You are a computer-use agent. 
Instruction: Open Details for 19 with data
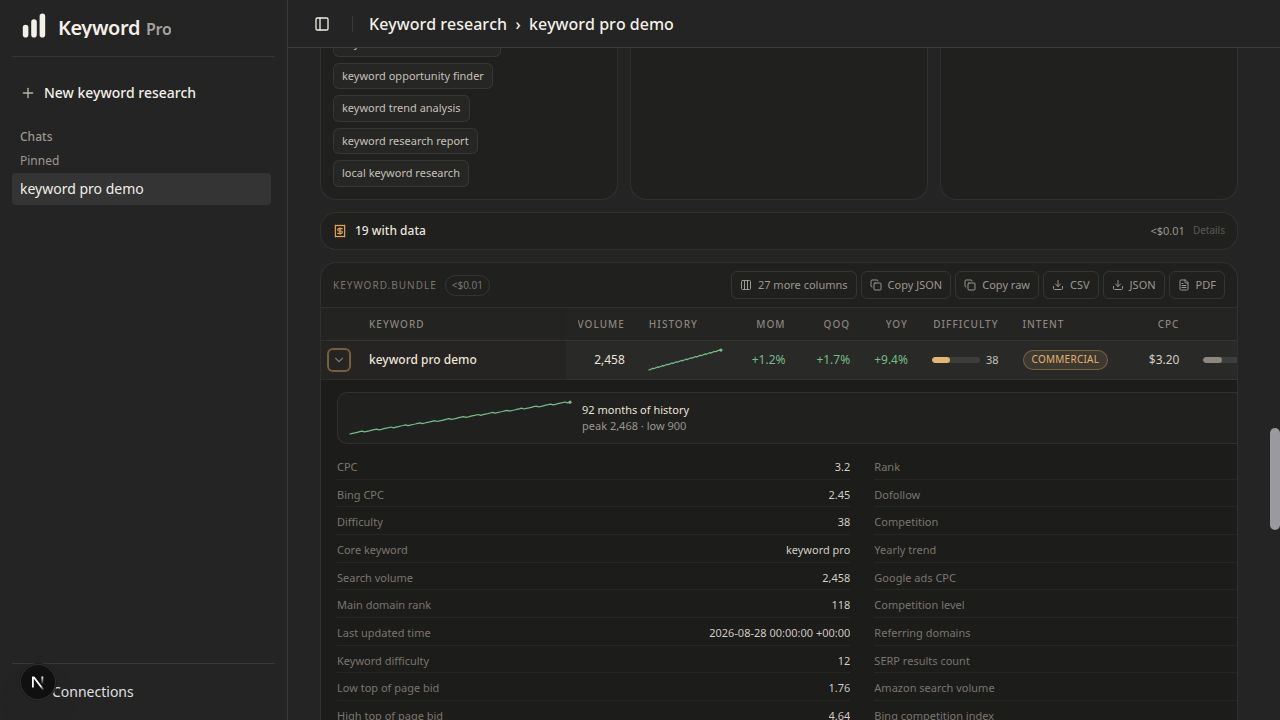1208,231
